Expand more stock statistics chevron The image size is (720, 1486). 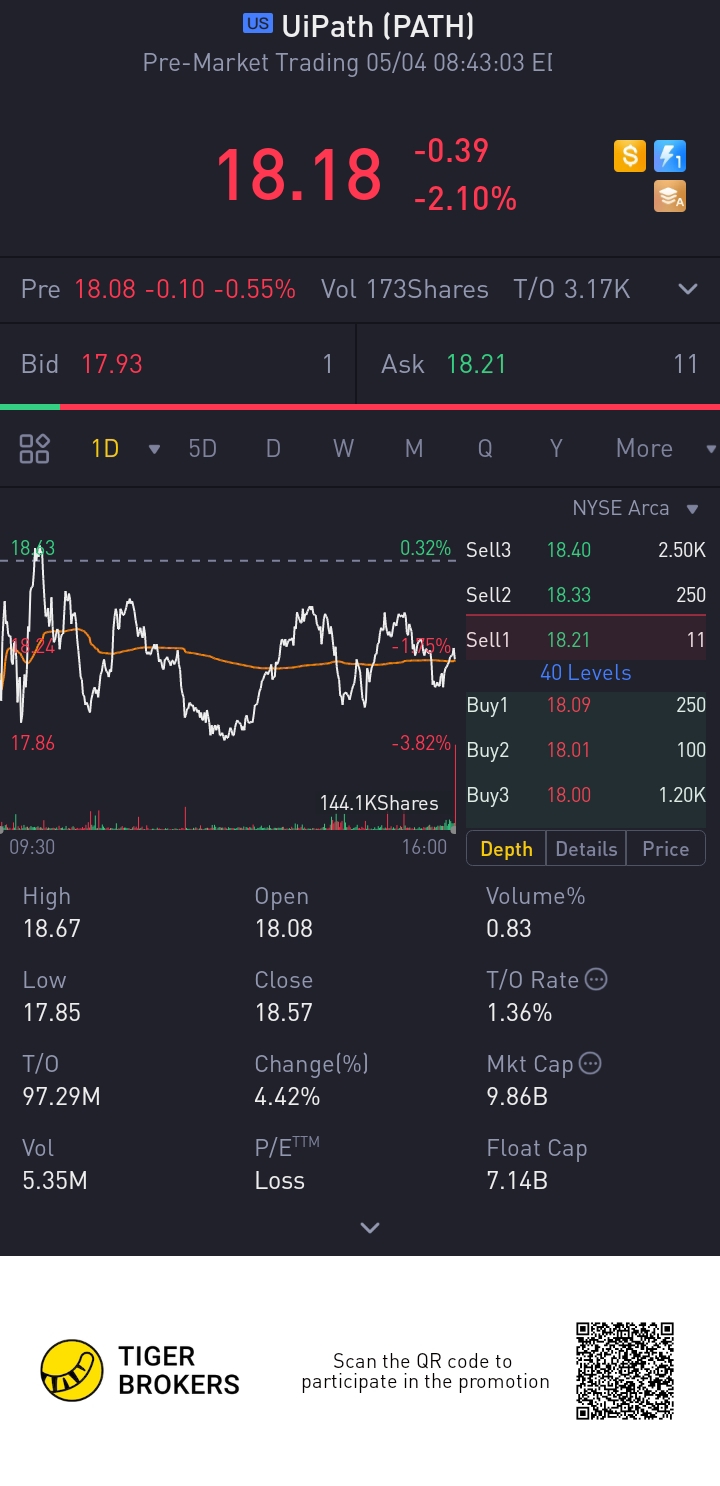(370, 1227)
